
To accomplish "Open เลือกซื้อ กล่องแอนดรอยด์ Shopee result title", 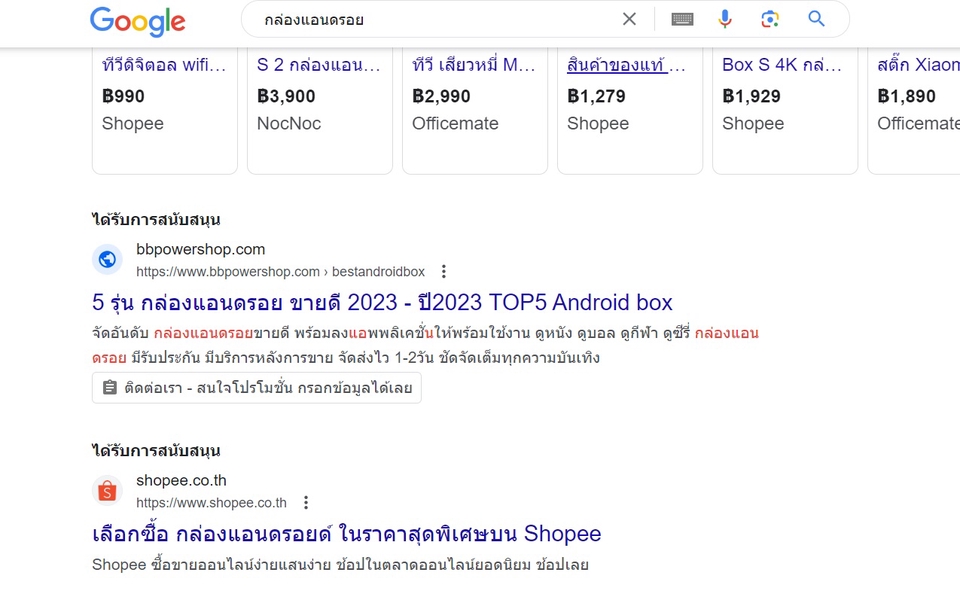I will pos(347,534).
